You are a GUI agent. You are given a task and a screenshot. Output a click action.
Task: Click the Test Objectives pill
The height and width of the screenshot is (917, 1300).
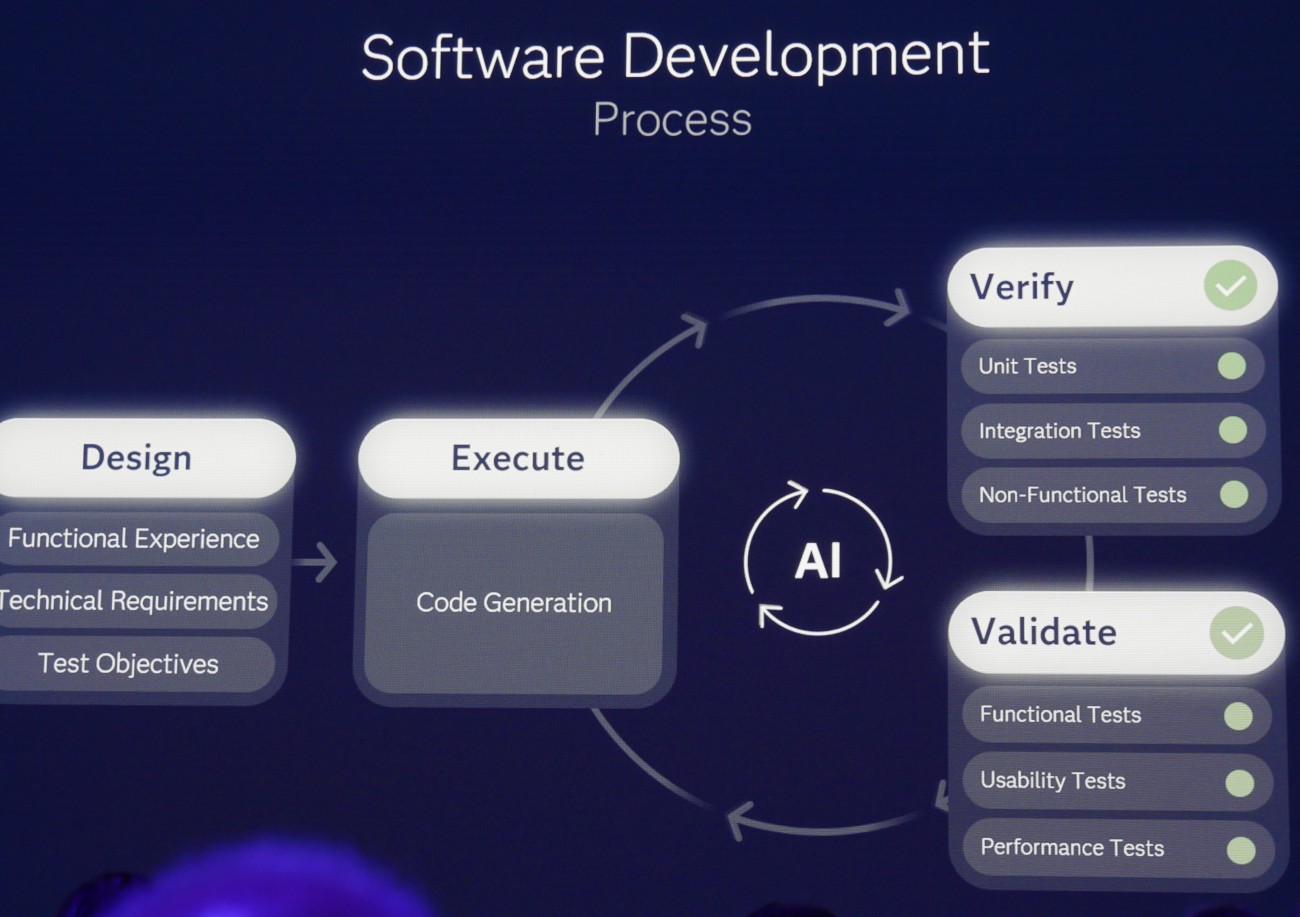coord(129,664)
